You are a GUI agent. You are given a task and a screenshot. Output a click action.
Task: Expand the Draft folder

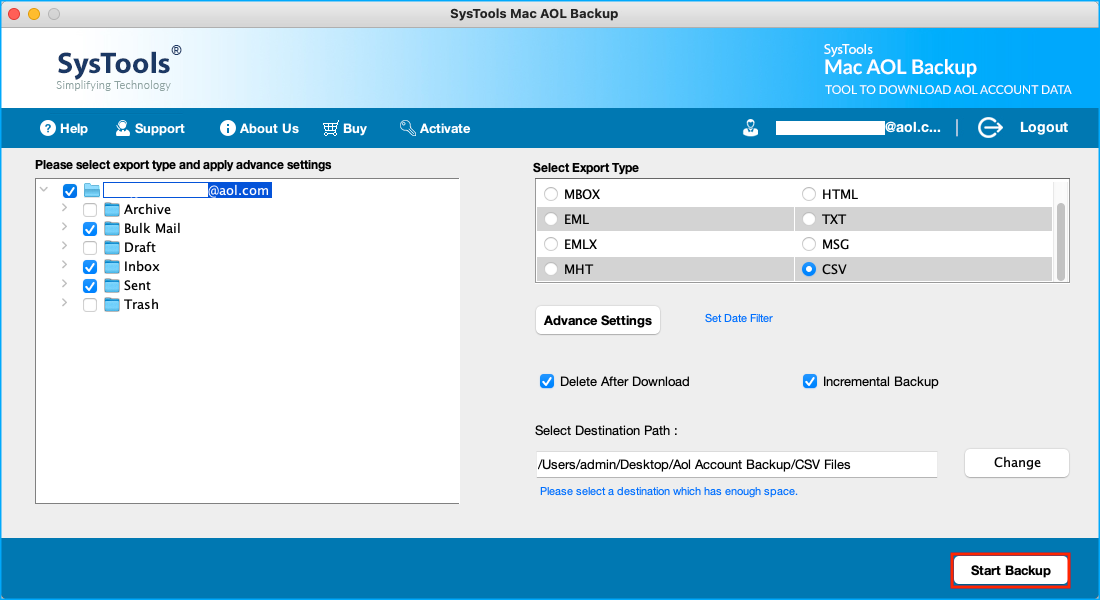[65, 246]
